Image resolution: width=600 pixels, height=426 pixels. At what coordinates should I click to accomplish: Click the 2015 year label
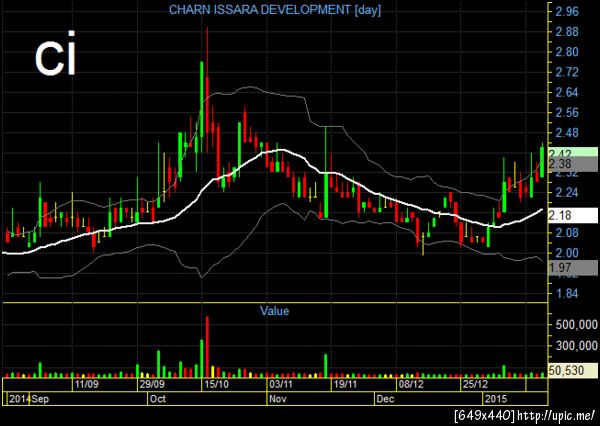(x=496, y=399)
